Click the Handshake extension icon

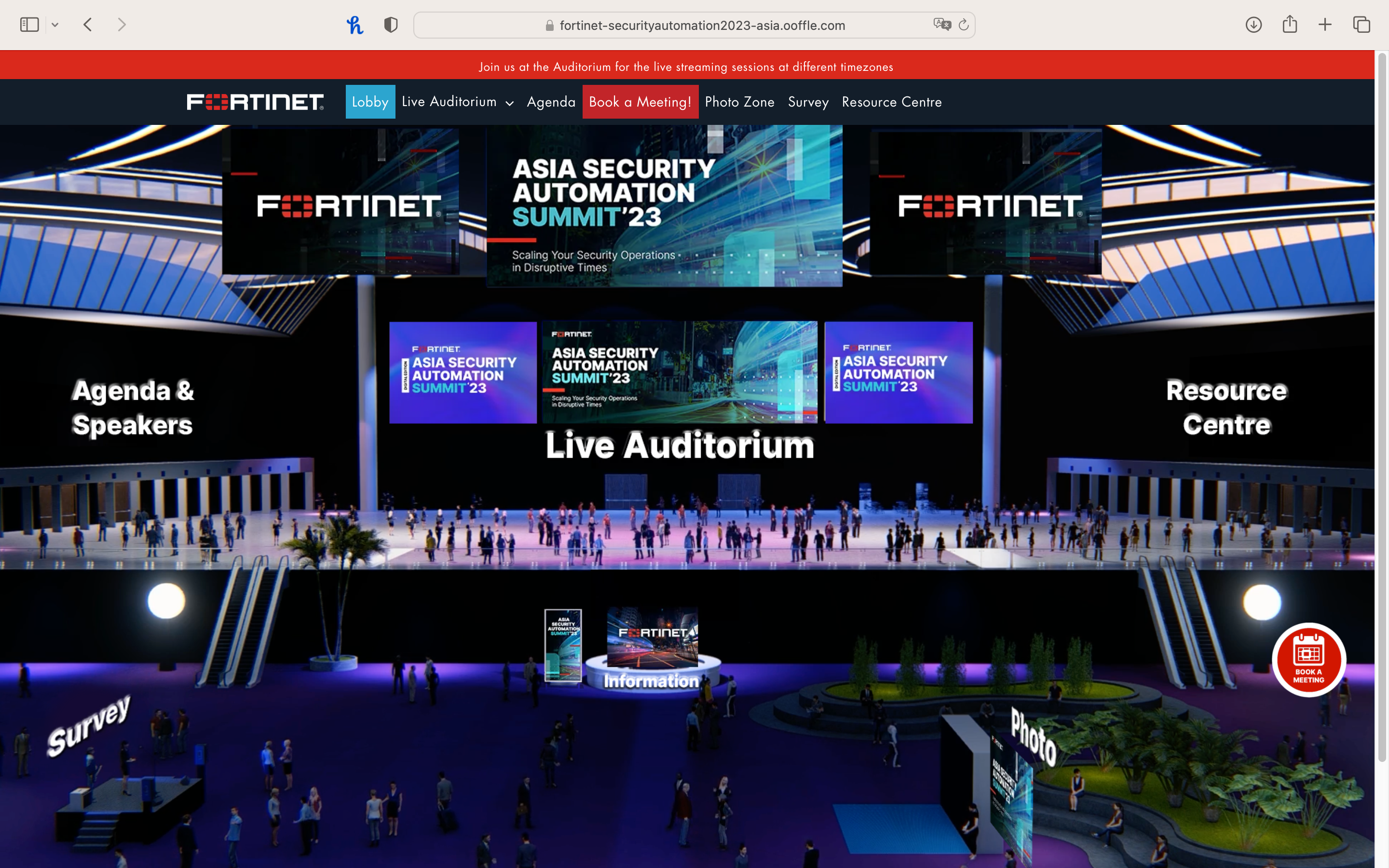coord(356,25)
